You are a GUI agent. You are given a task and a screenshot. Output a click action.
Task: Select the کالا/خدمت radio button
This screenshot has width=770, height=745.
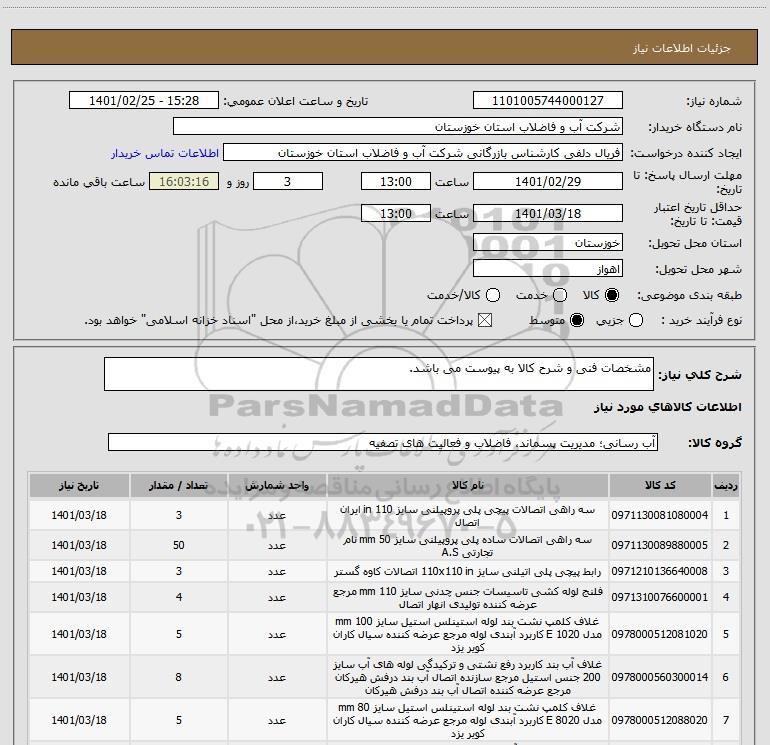(x=493, y=295)
